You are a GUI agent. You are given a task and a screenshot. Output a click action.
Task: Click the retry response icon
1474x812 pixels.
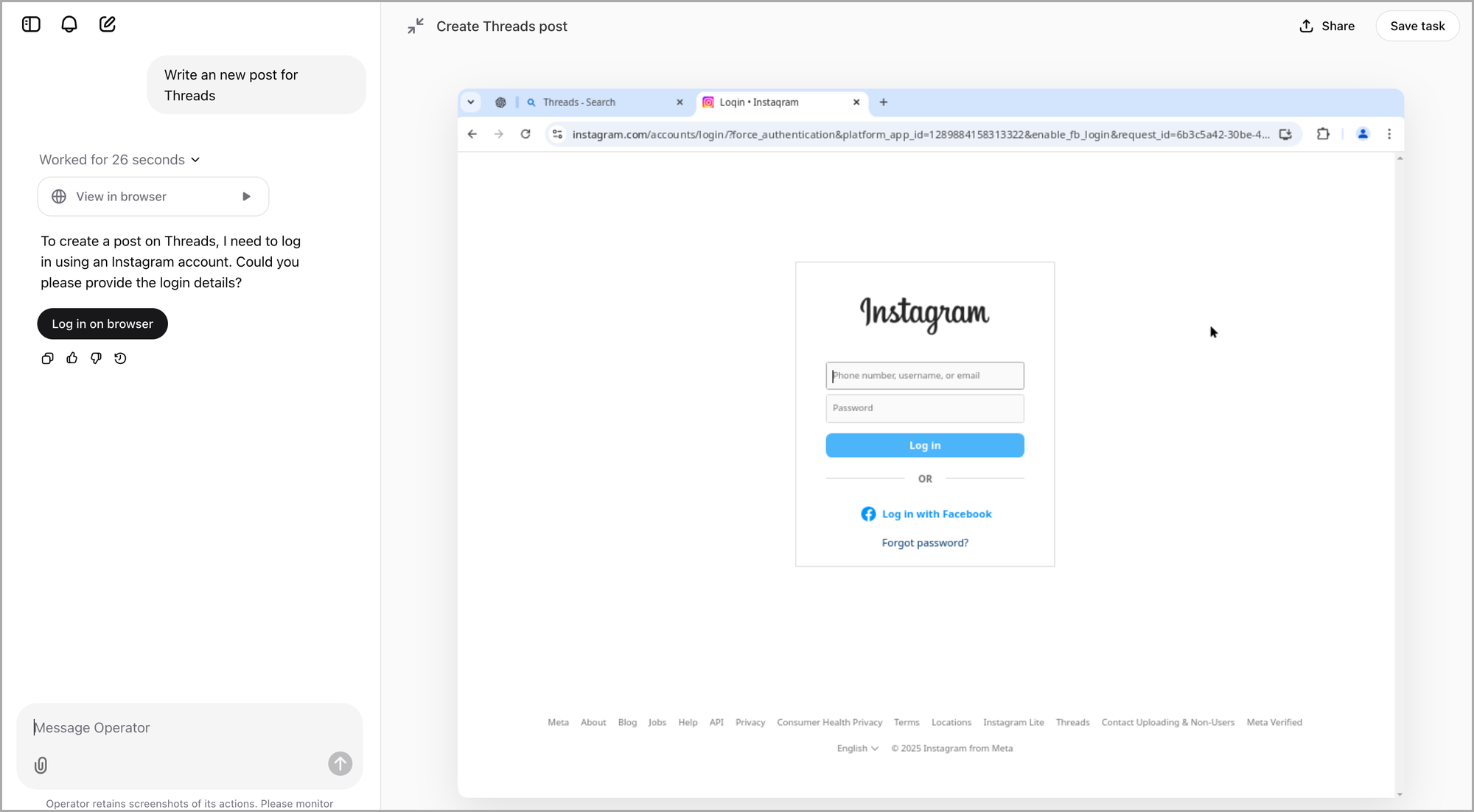[120, 358]
